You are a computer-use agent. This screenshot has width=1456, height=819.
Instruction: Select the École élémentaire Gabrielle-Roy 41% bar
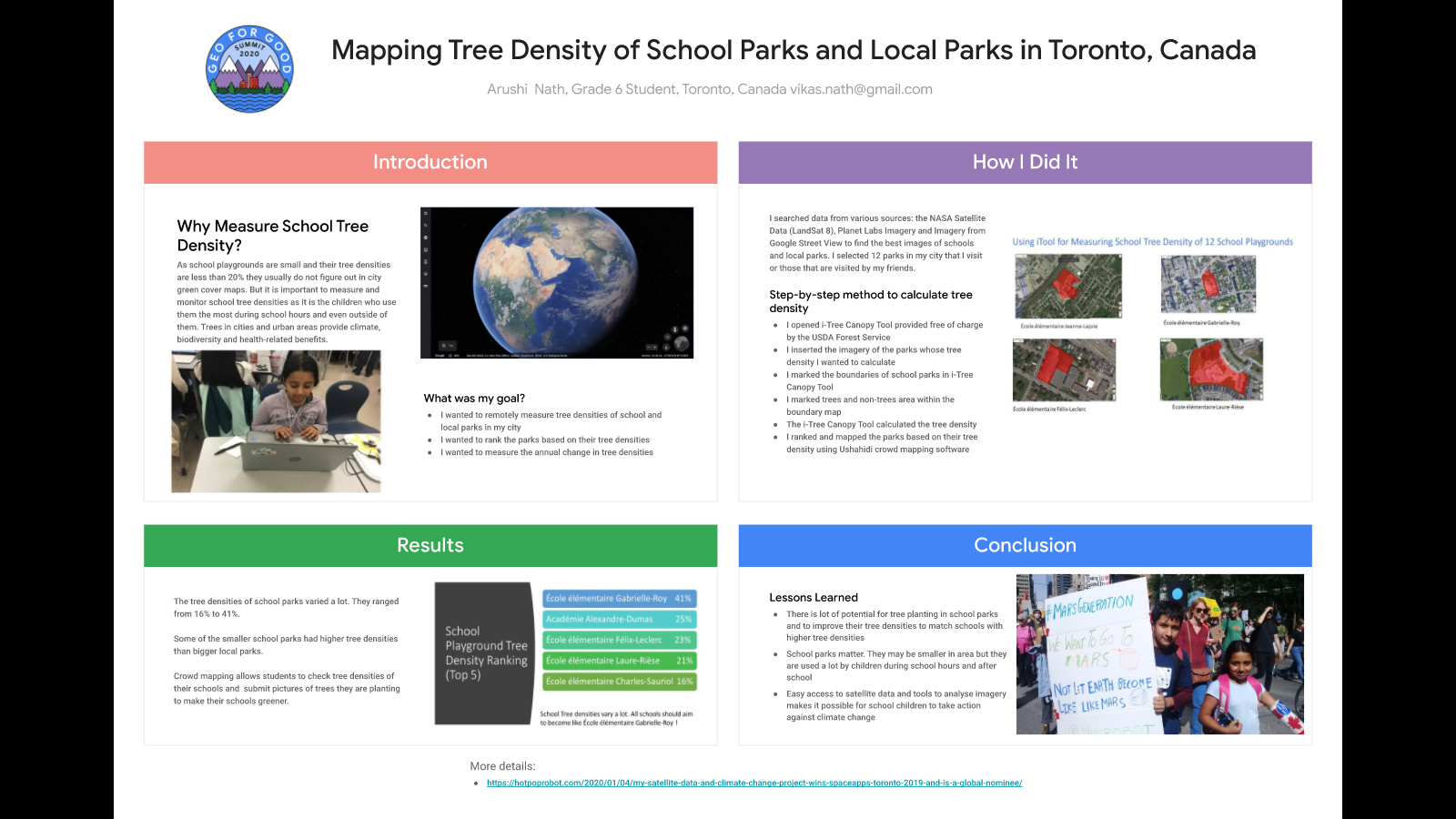619,599
